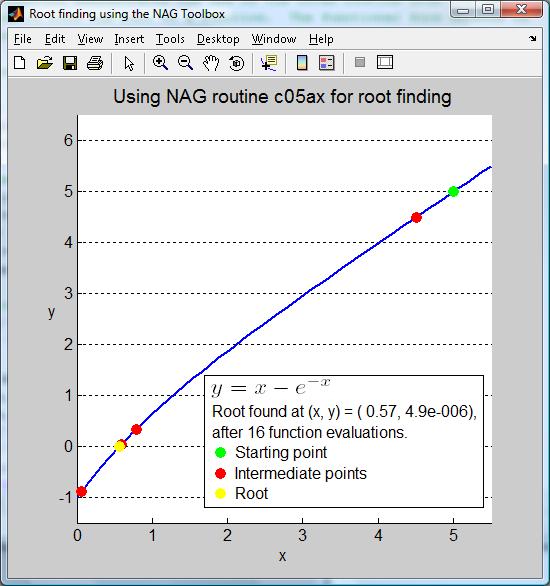Open file with the folder icon
The height and width of the screenshot is (586, 550).
point(45,63)
